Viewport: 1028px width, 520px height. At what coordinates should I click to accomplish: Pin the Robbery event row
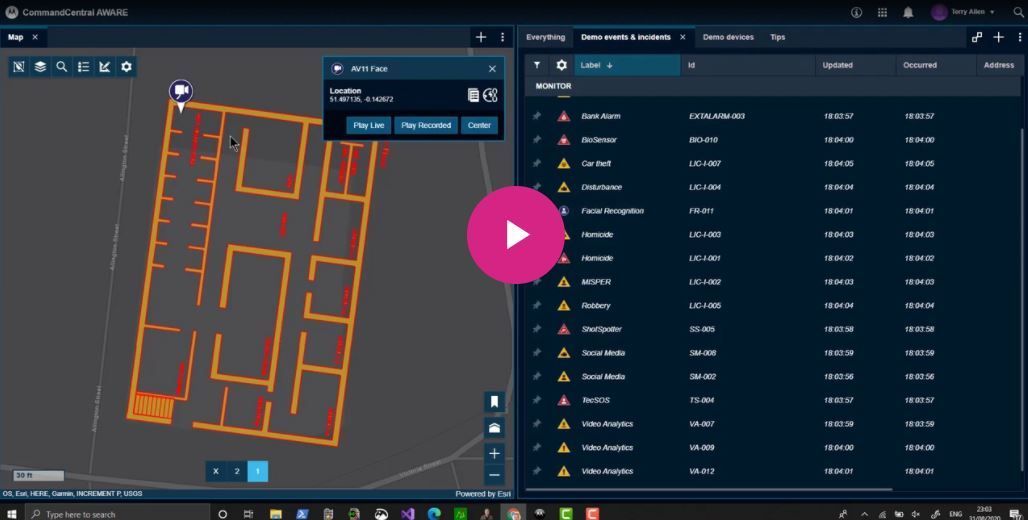(x=537, y=306)
